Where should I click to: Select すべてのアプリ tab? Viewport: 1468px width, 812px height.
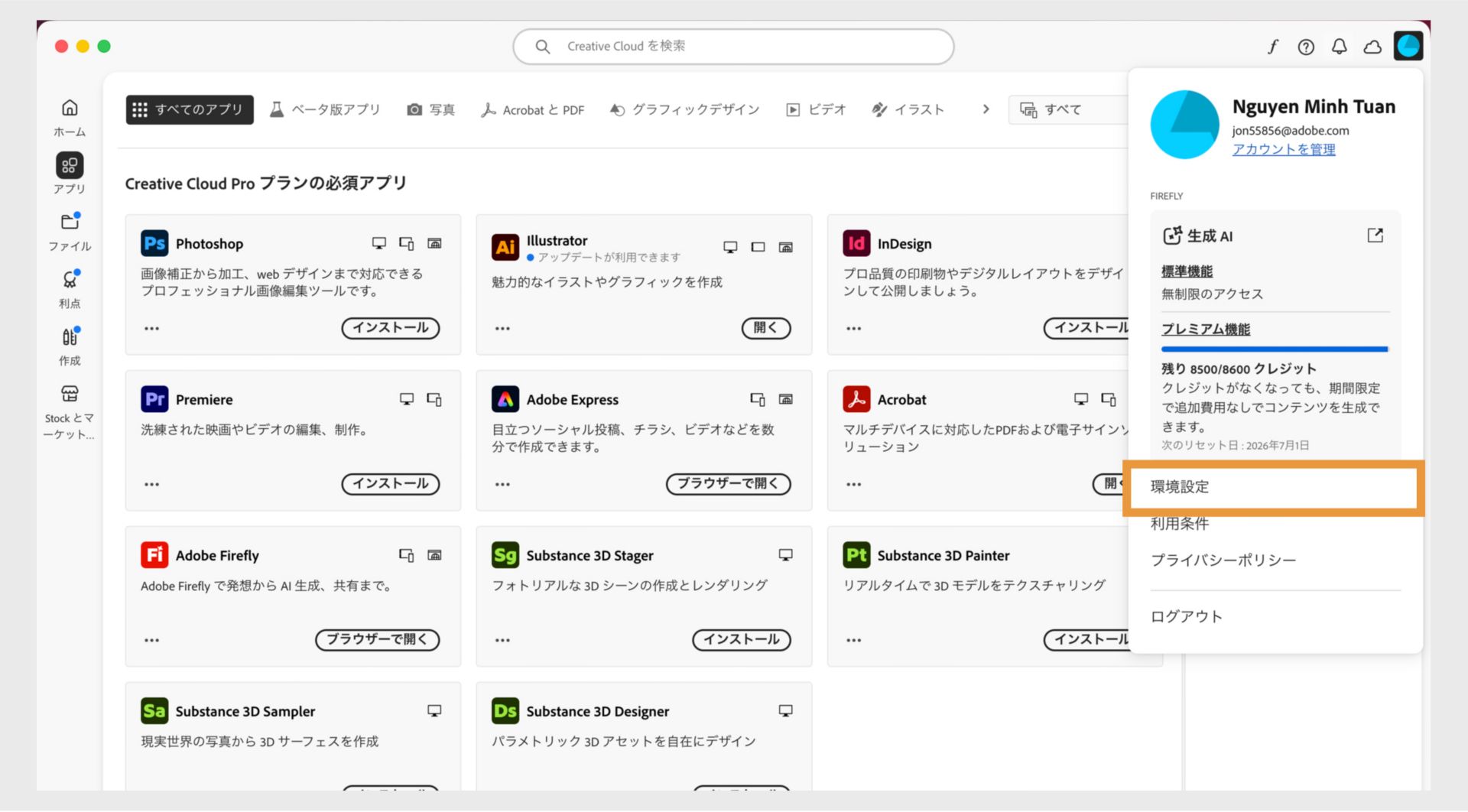(x=190, y=109)
